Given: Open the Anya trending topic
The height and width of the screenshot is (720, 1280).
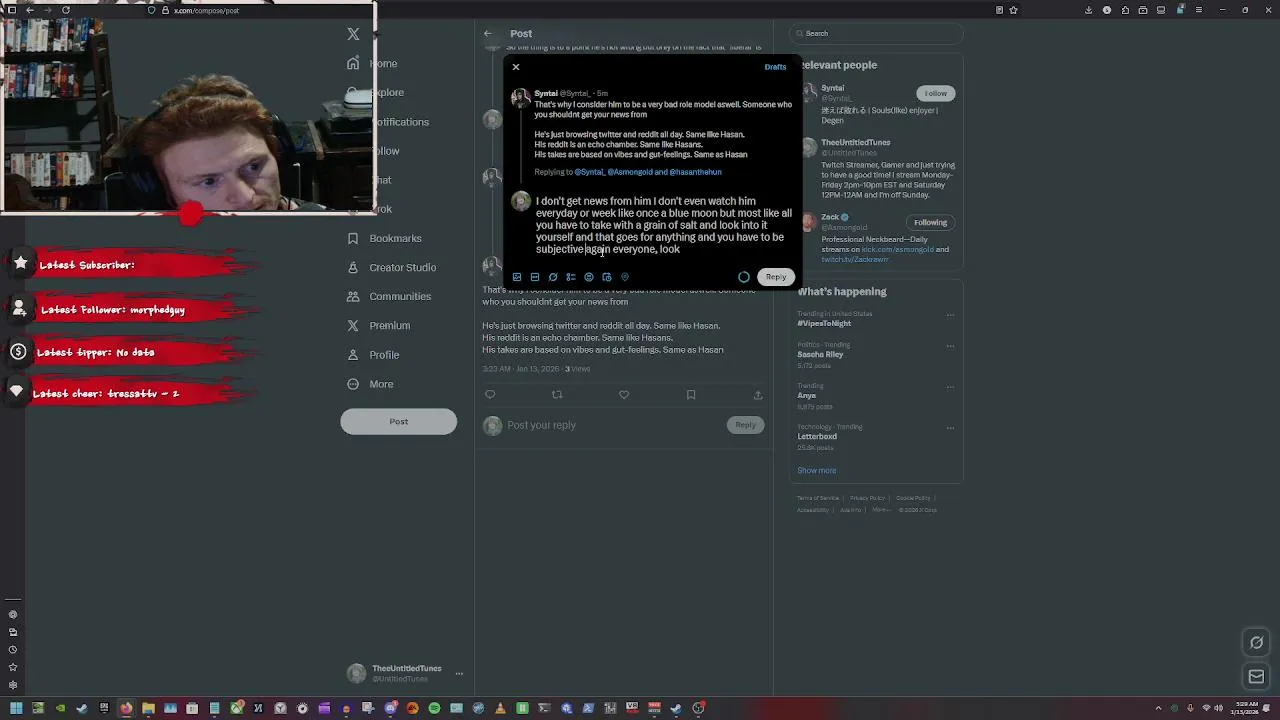Looking at the screenshot, I should coord(807,395).
